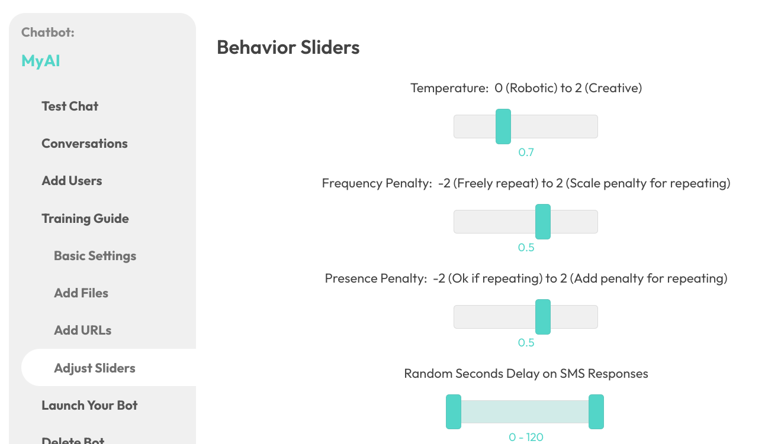Navigate to Basic Settings sub-item
This screenshot has height=444, width=768.
point(95,256)
